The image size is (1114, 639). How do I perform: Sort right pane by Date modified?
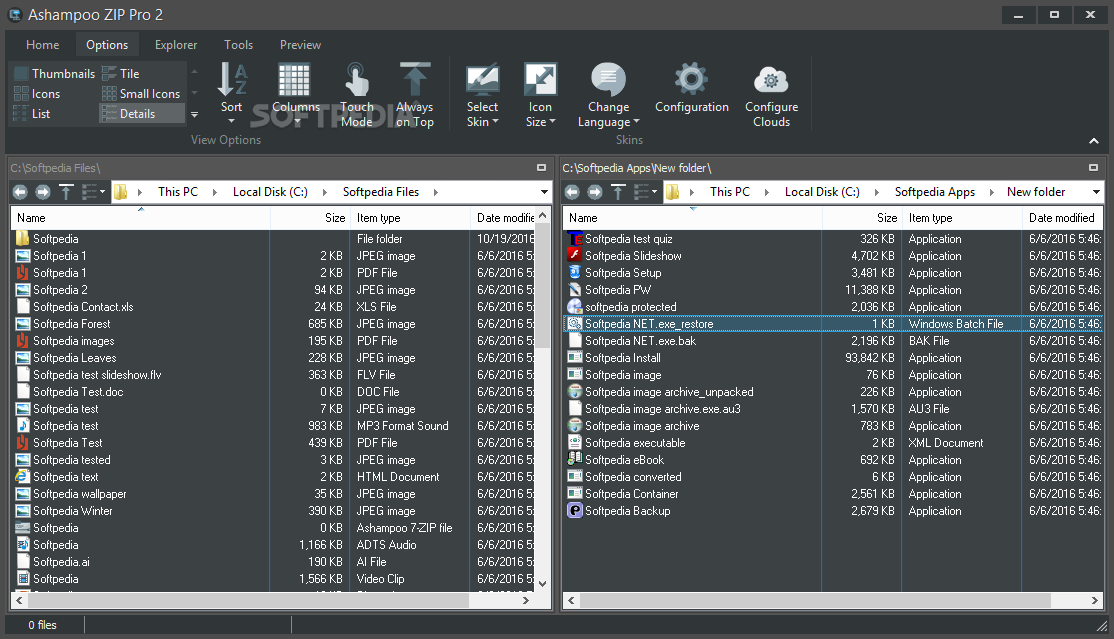point(1061,218)
